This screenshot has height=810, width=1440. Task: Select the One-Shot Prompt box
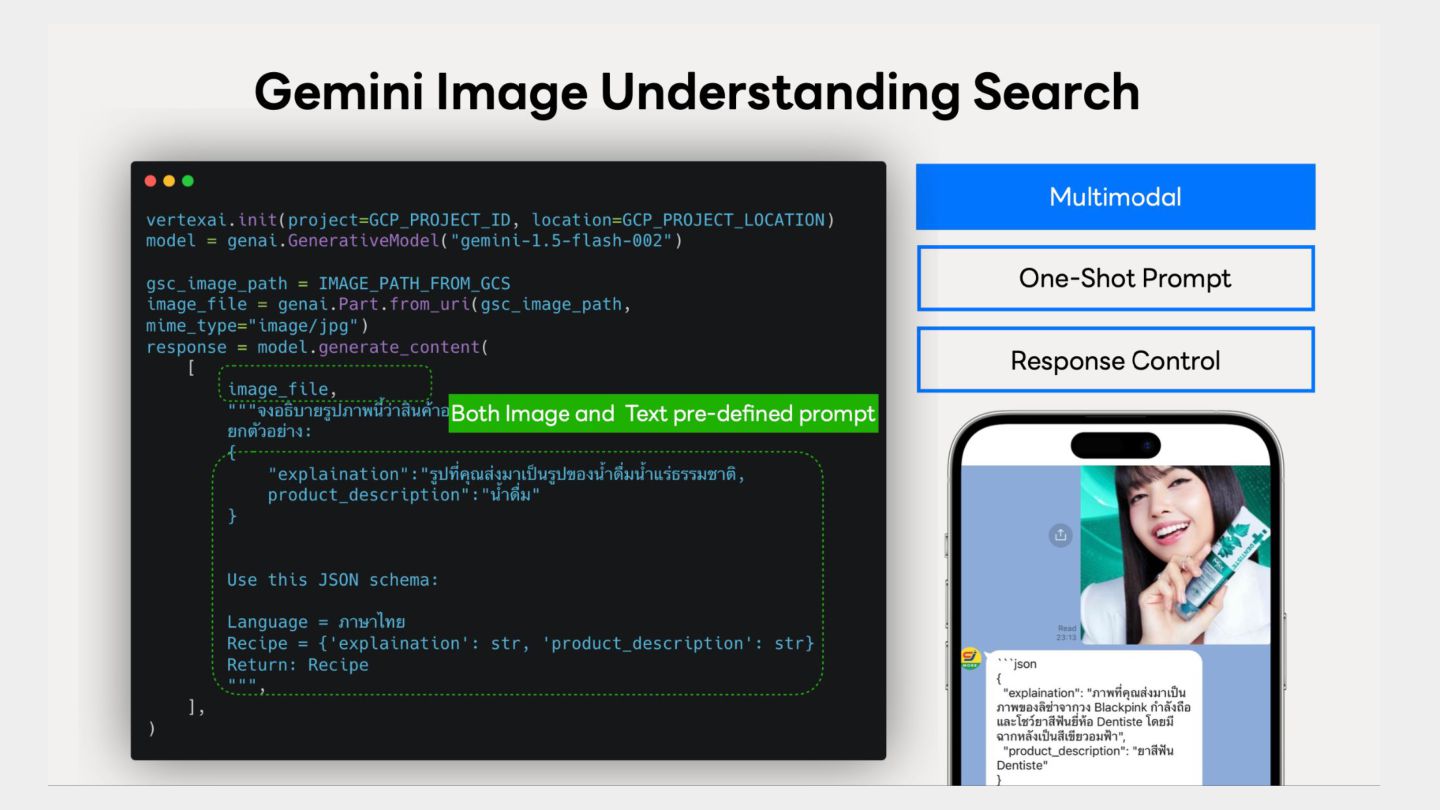click(x=1115, y=278)
